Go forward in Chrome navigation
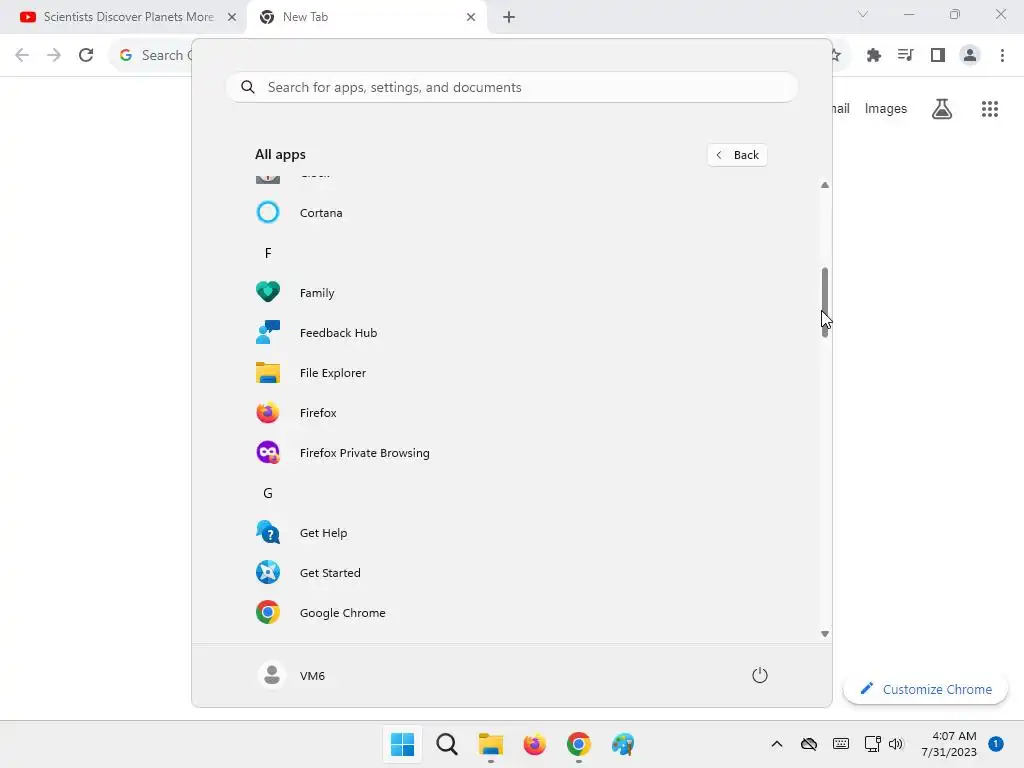 pyautogui.click(x=54, y=55)
